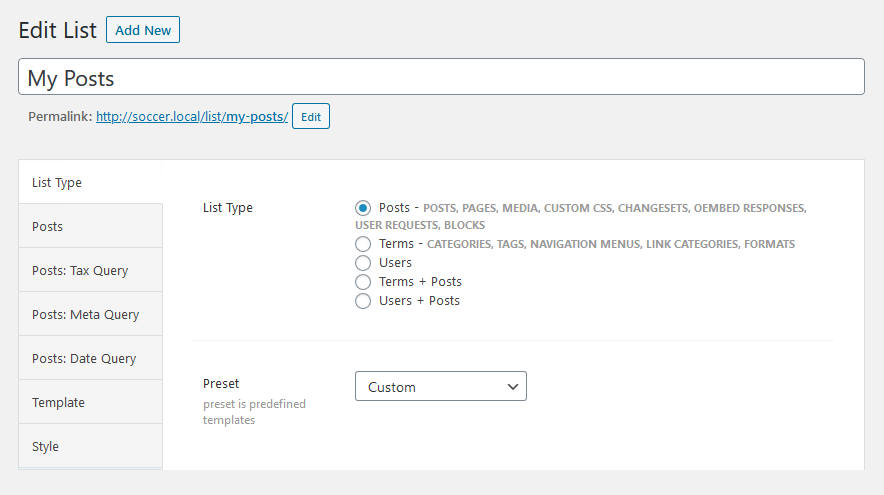Viewport: 884px width, 495px height.
Task: Switch to the List Type tab
Action: (x=90, y=183)
